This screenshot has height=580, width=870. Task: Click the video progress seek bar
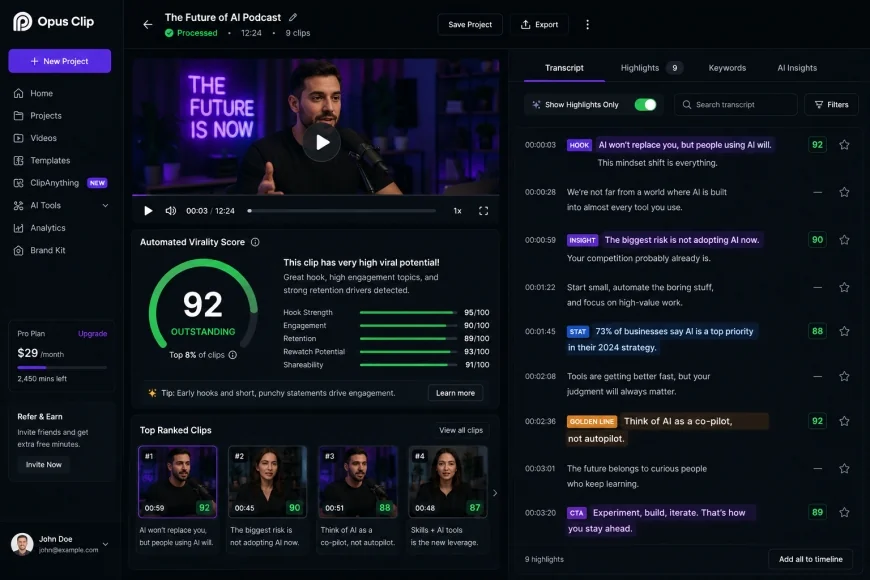(x=342, y=211)
